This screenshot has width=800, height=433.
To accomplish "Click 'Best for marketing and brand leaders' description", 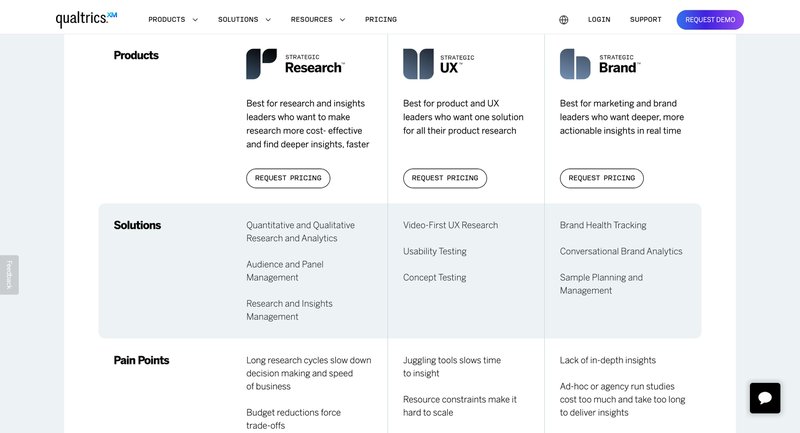I will click(622, 117).
